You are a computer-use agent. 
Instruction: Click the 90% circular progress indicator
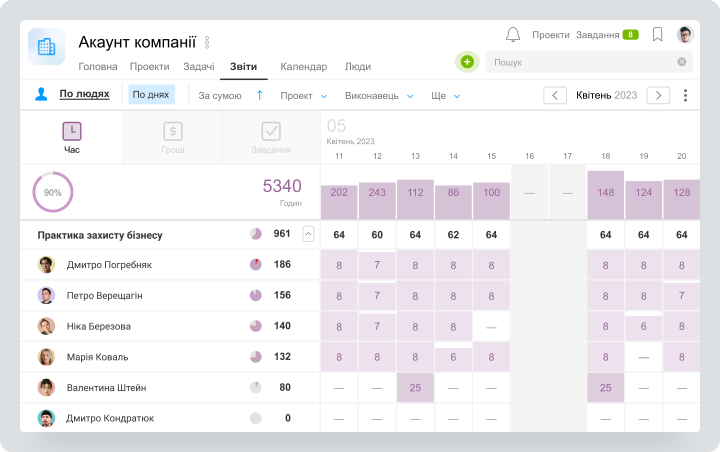pos(53,192)
